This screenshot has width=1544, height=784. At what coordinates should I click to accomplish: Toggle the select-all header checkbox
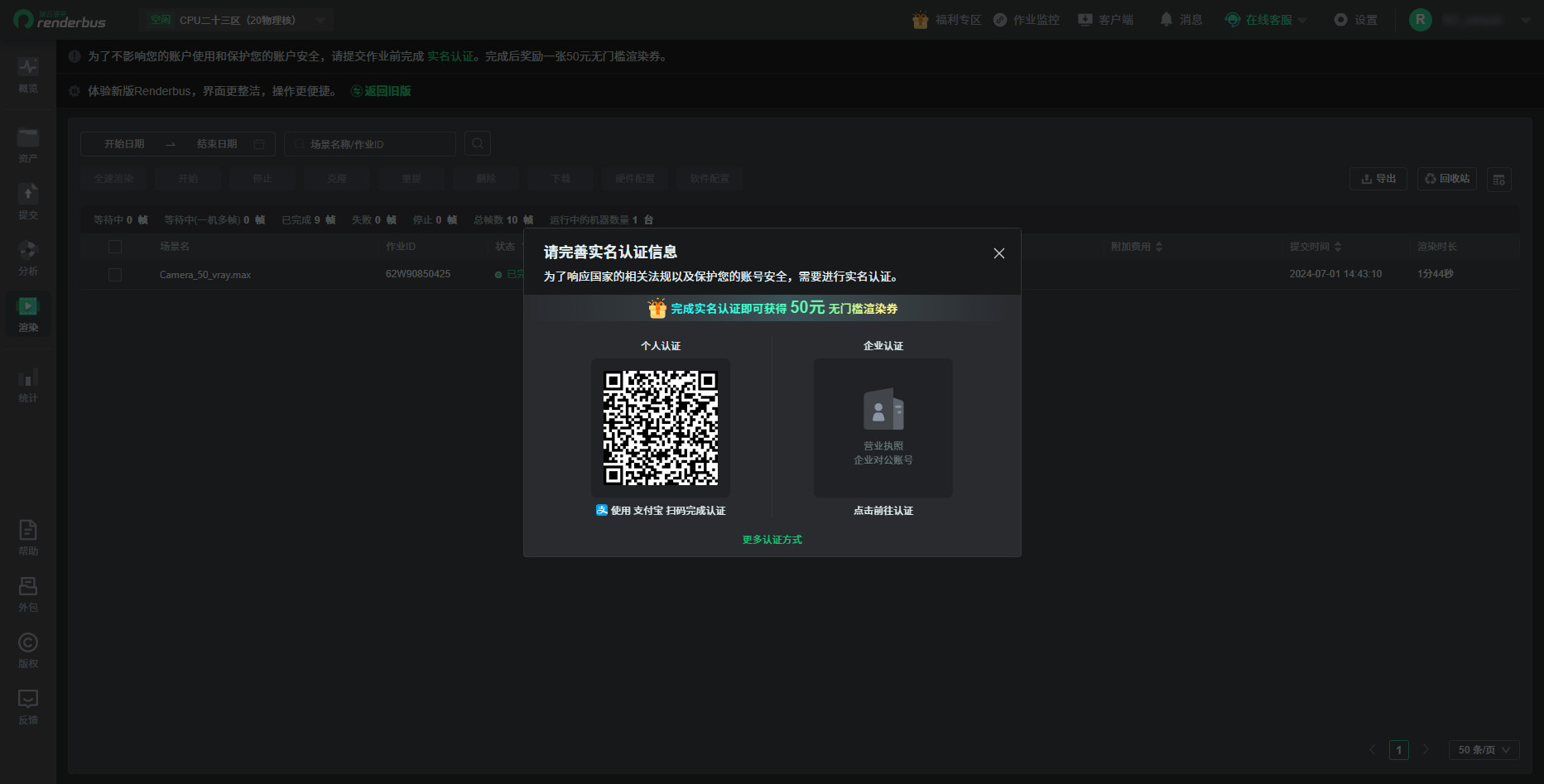click(x=115, y=247)
